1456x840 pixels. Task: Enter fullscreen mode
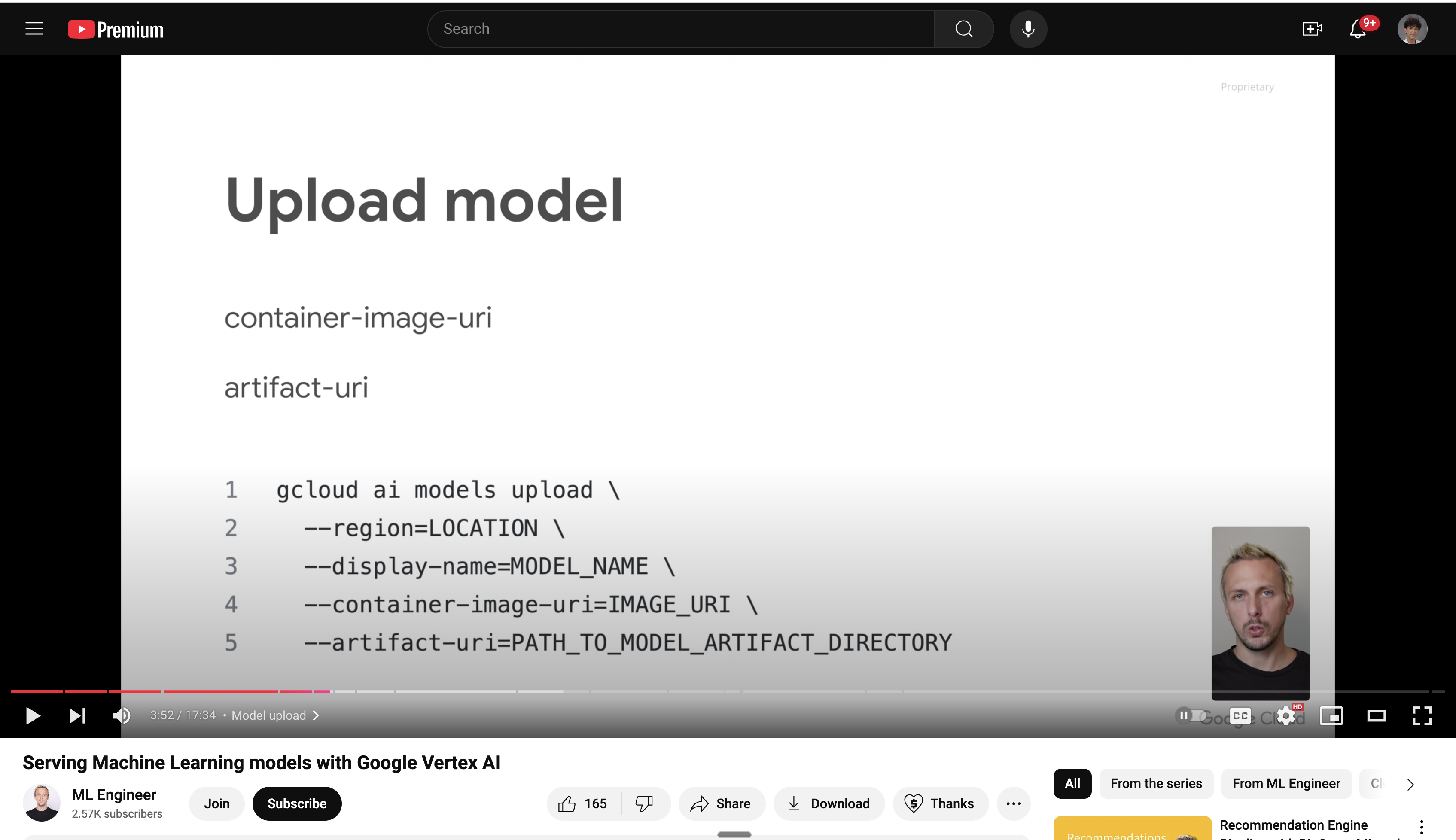[1422, 716]
